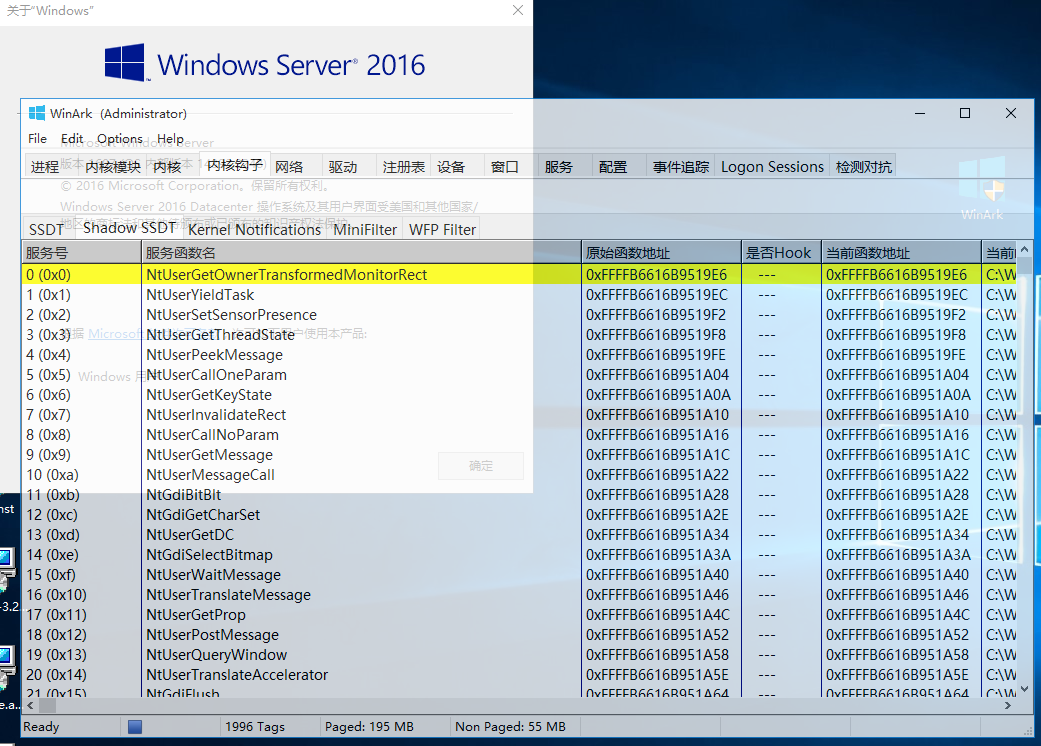
Task: Open the WinArk desktop shortcut icon
Action: click(982, 188)
